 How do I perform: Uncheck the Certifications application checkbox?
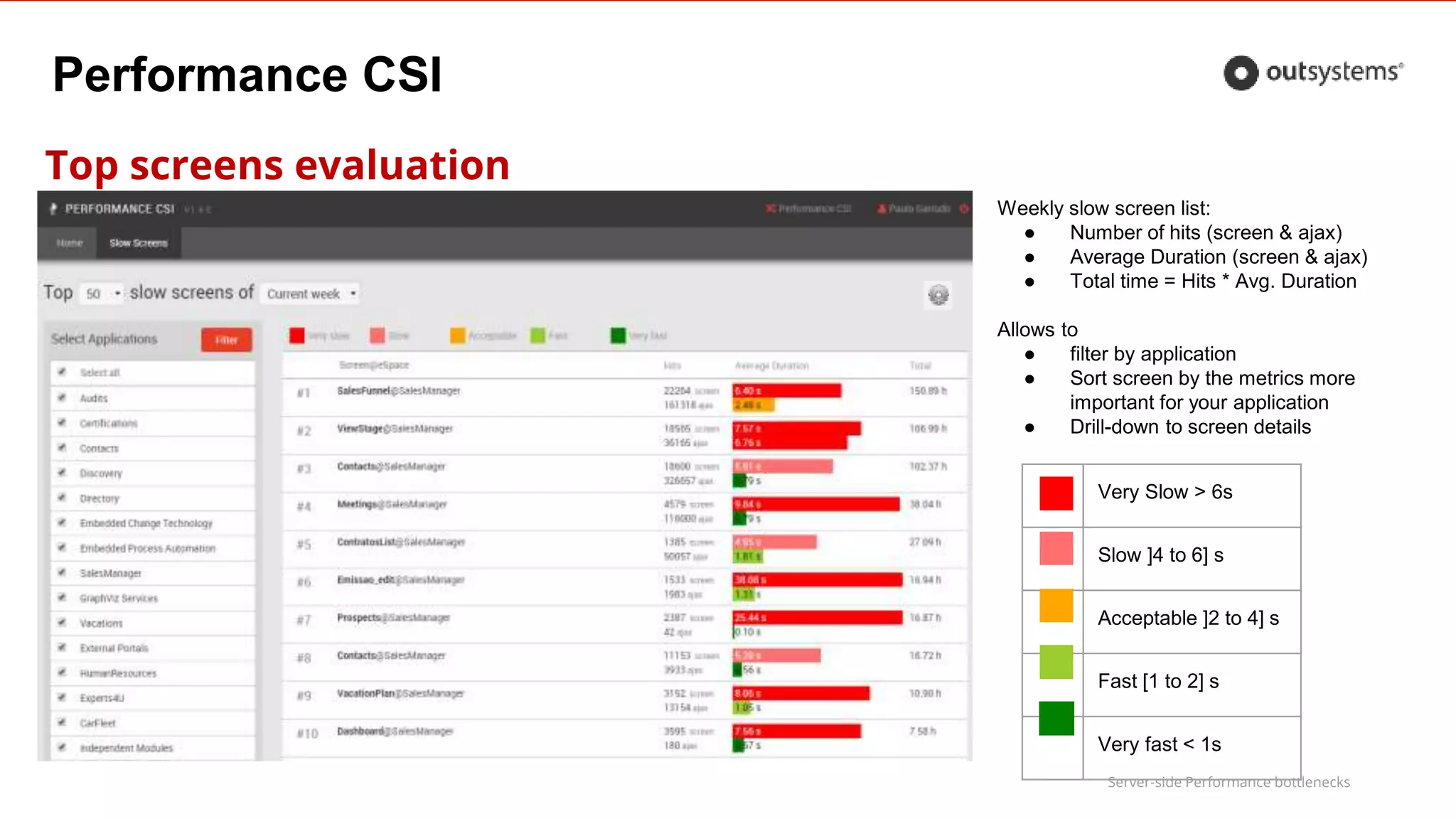(62, 422)
